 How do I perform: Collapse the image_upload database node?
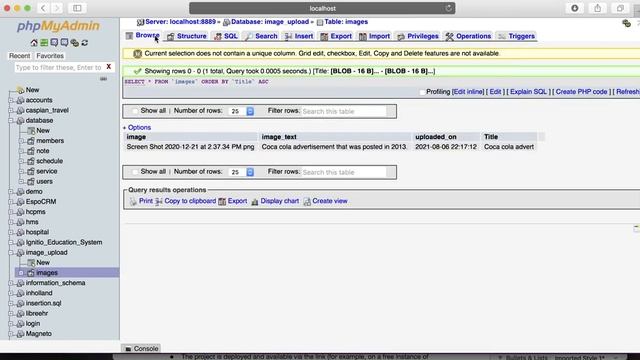pyautogui.click(x=11, y=253)
